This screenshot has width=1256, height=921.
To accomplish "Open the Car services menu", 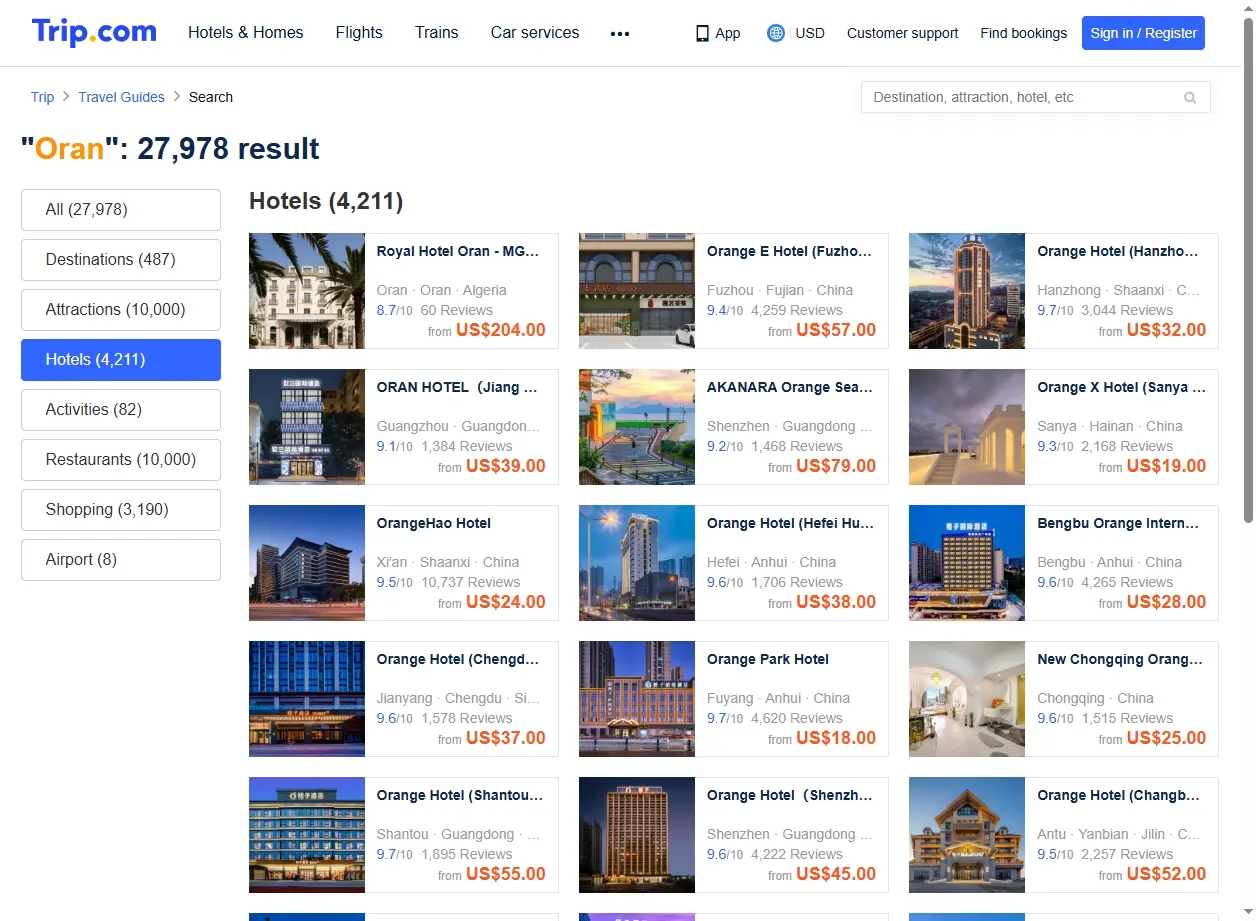I will coord(535,32).
